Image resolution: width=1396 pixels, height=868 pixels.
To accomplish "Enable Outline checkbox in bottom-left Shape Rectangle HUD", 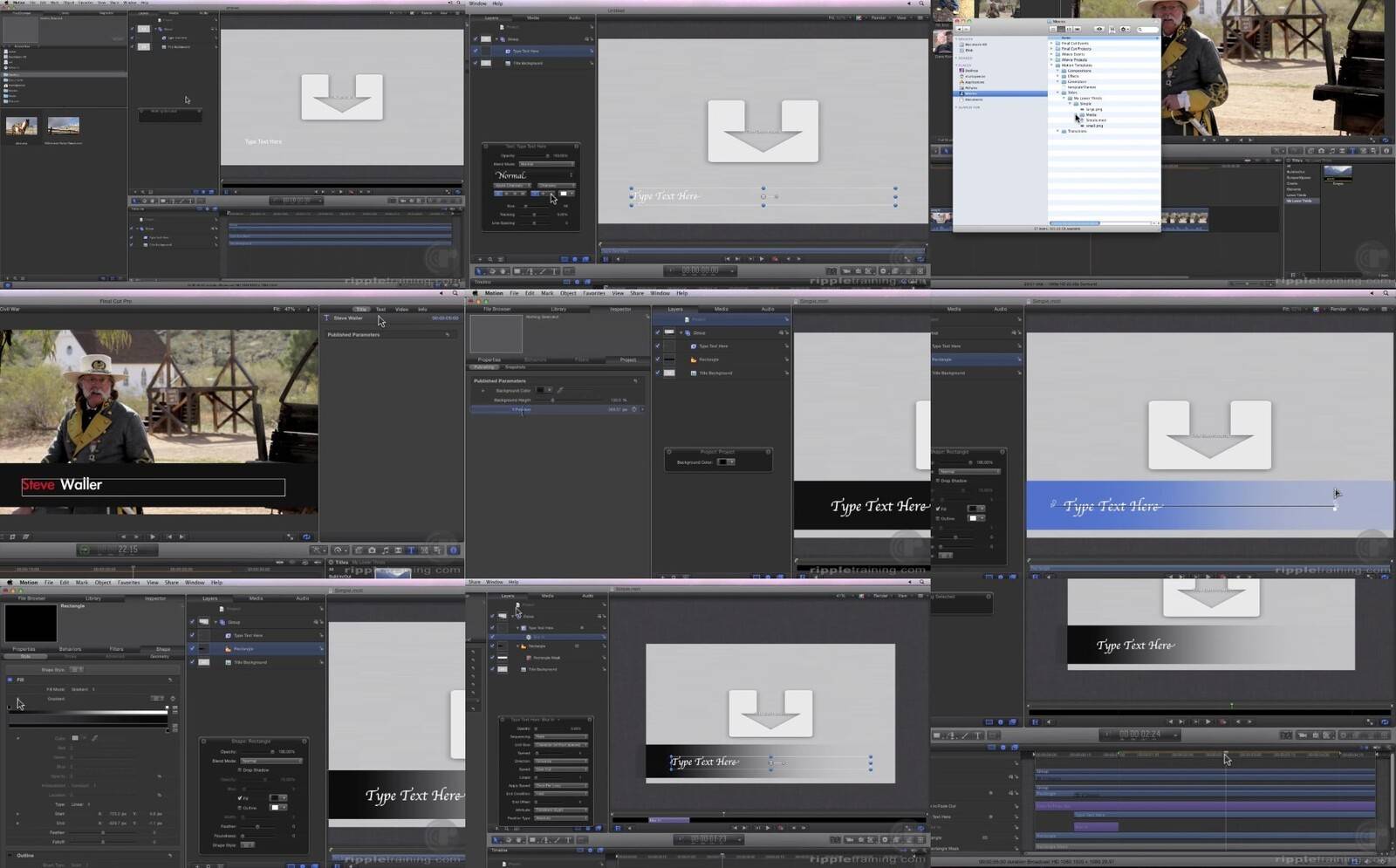I will click(239, 808).
